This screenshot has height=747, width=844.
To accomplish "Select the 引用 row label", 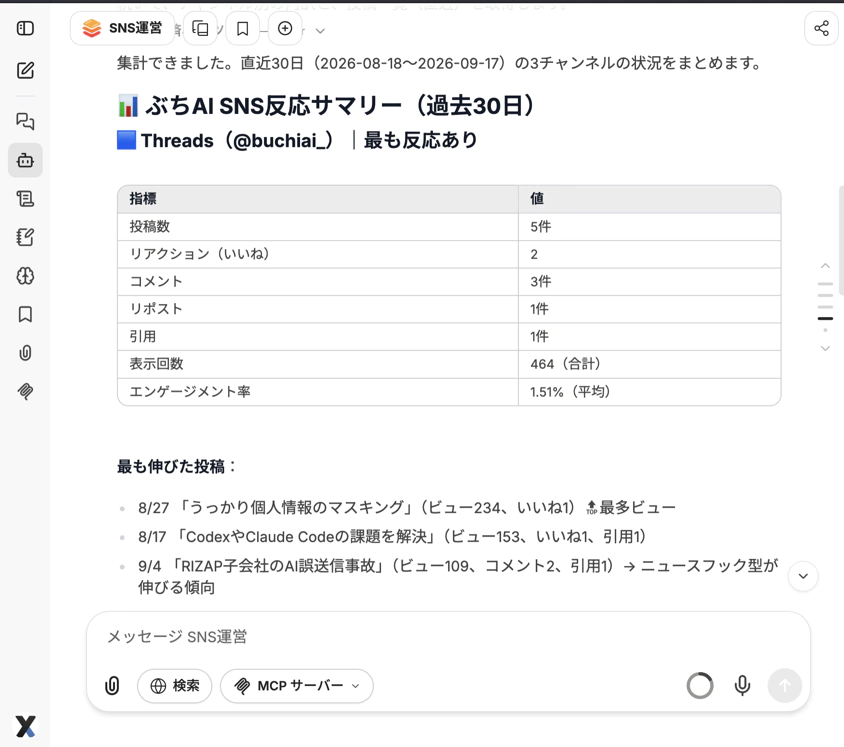I will (x=143, y=336).
